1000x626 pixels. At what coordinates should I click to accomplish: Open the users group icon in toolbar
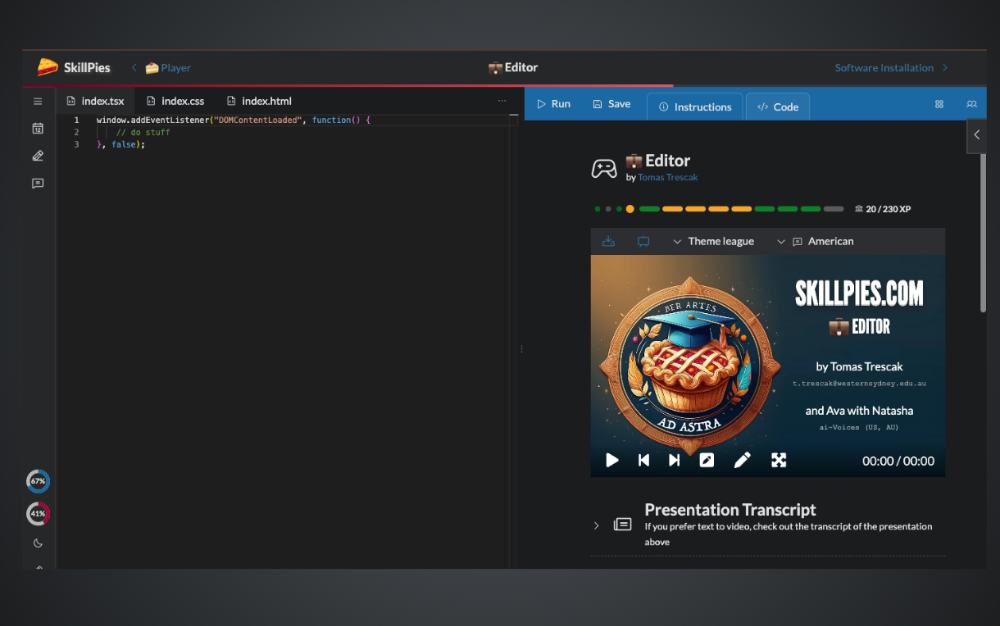click(x=971, y=104)
